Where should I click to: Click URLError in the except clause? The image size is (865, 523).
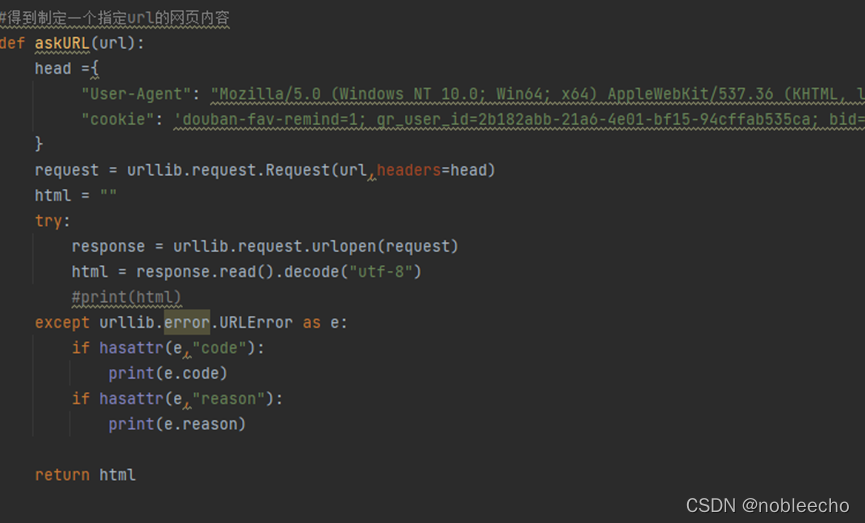point(256,322)
